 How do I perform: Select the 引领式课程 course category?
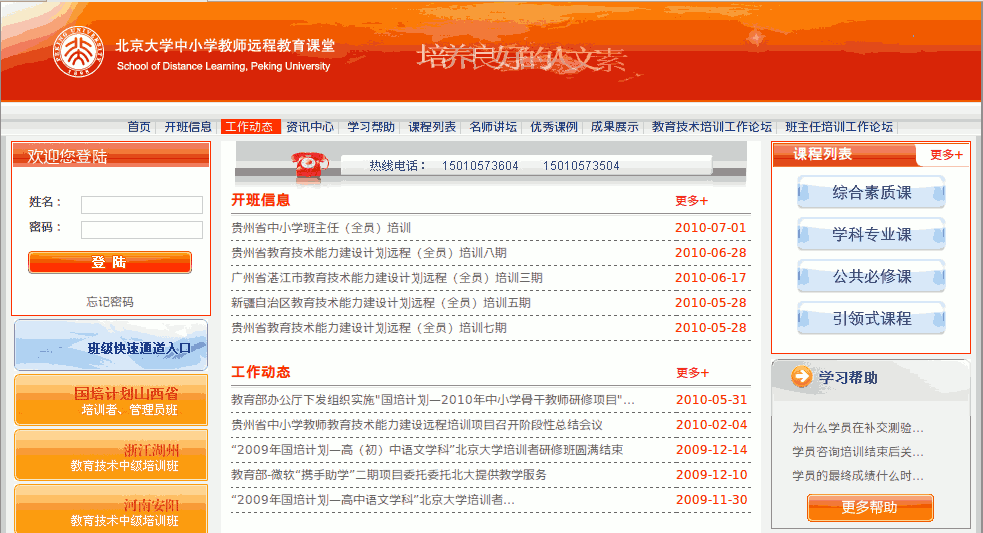[871, 318]
